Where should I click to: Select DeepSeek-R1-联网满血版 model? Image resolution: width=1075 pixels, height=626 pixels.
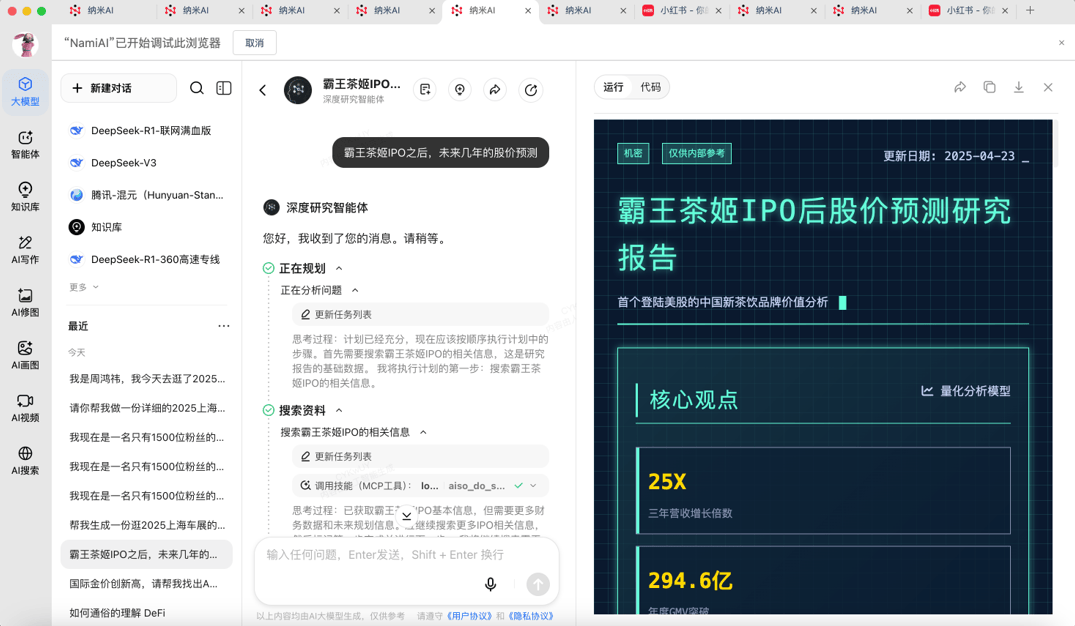(147, 130)
